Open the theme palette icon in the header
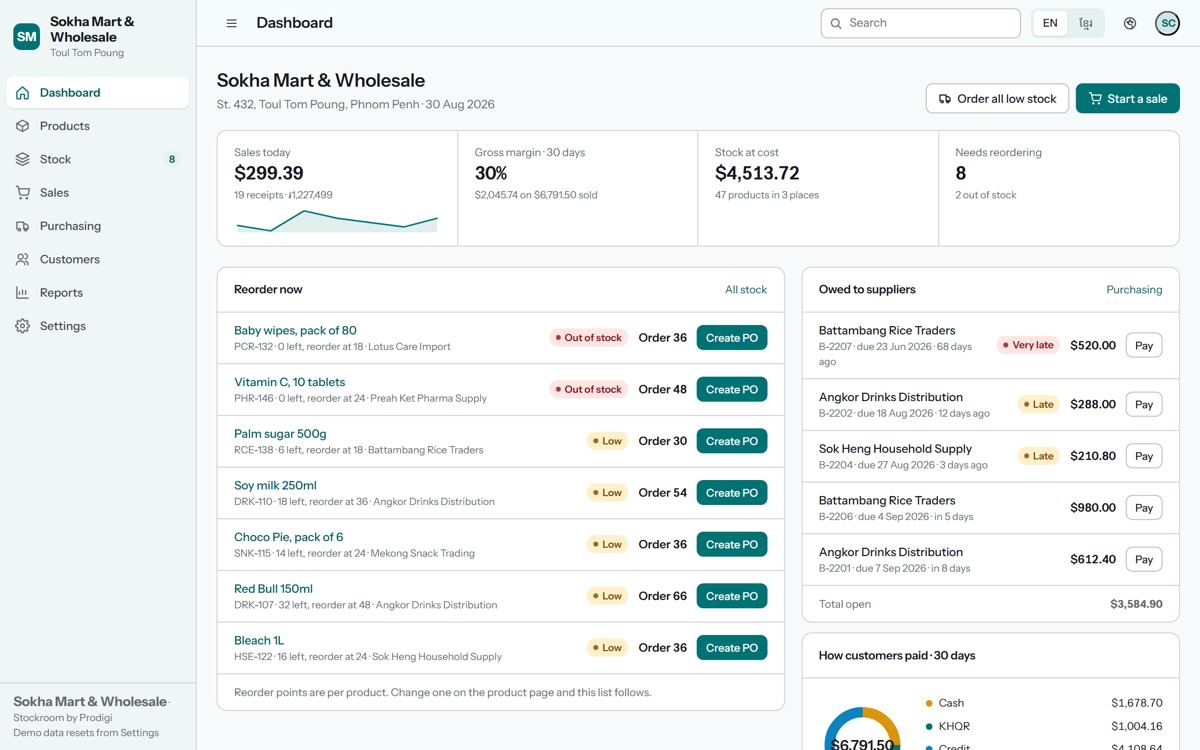The height and width of the screenshot is (750, 1200). coord(1130,23)
